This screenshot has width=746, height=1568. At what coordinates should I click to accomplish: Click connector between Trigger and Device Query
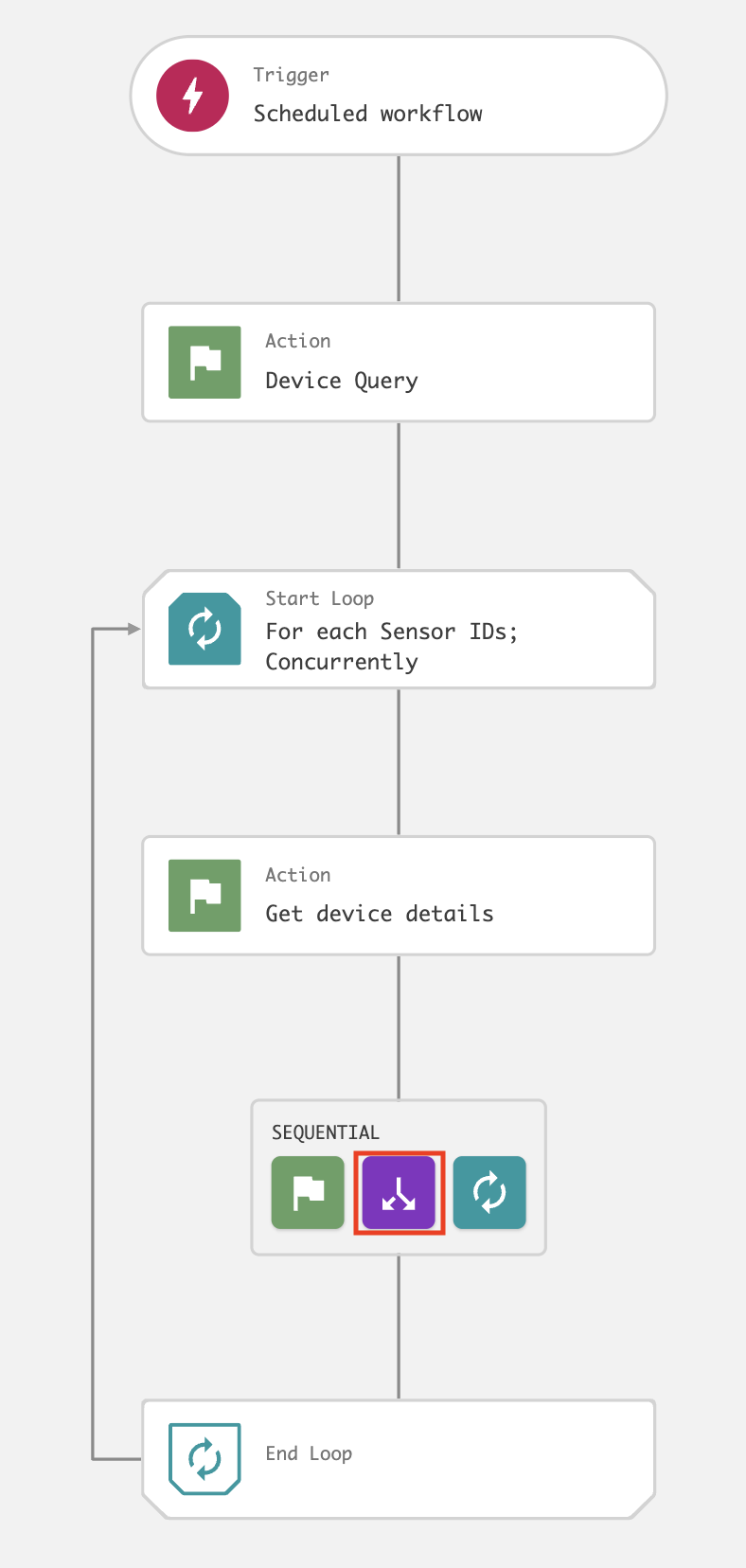tap(399, 228)
